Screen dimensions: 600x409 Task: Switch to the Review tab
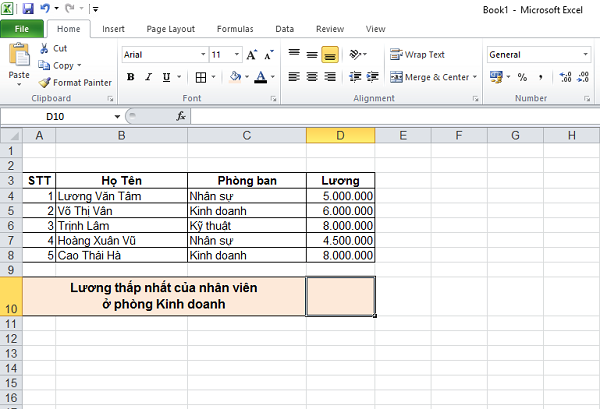[x=330, y=29]
